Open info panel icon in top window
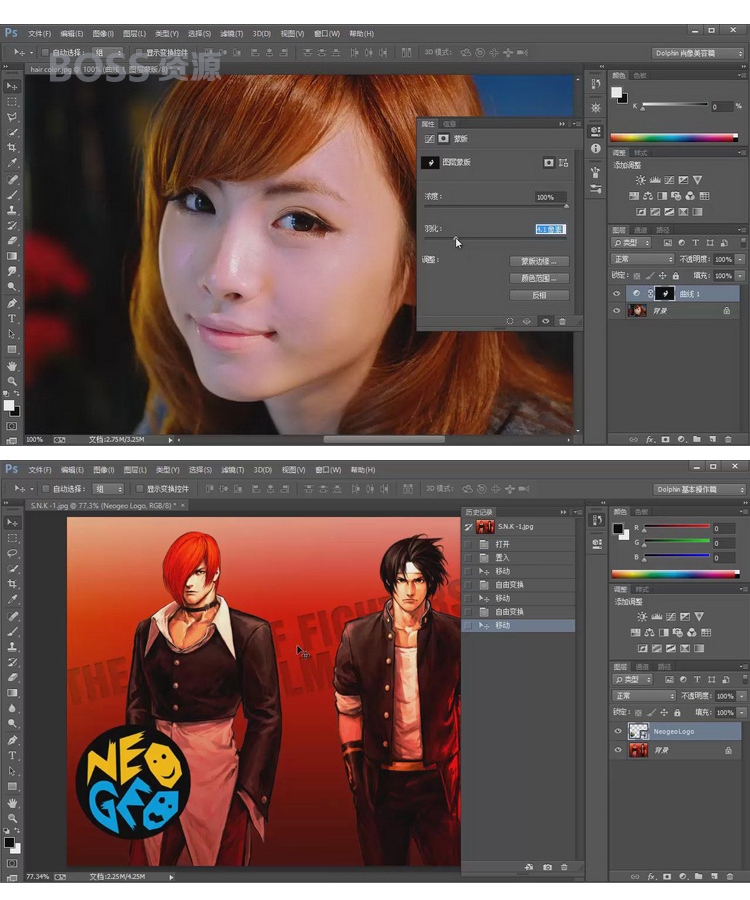Image resolution: width=750 pixels, height=900 pixels. click(596, 148)
